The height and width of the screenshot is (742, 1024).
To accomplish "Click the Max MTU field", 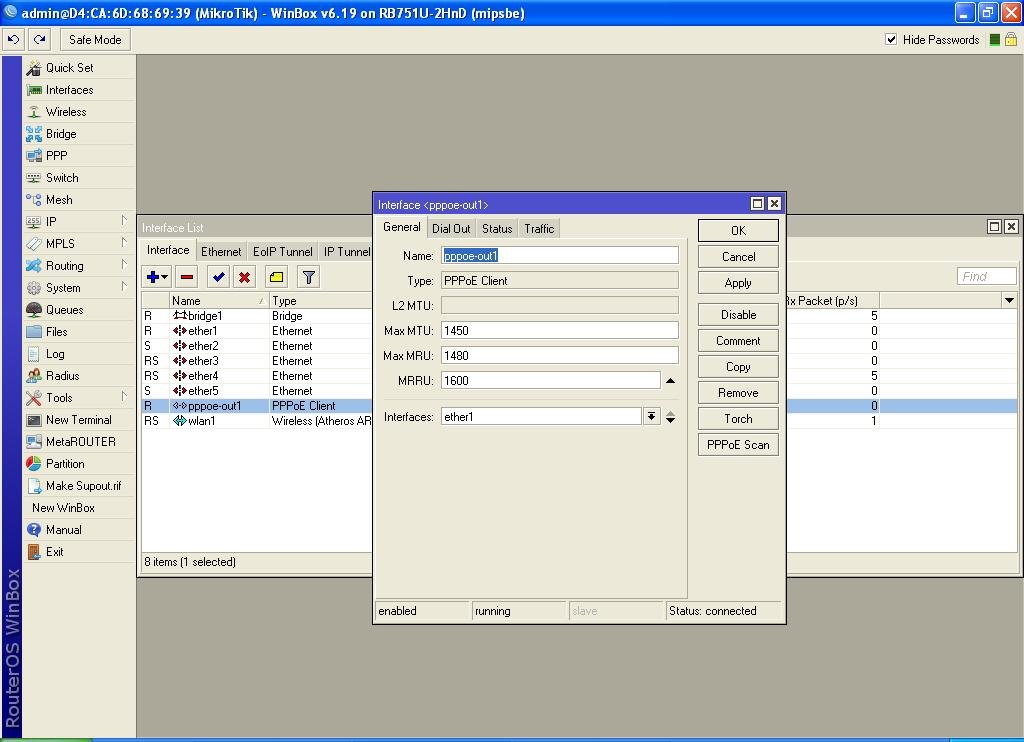I will 560,331.
